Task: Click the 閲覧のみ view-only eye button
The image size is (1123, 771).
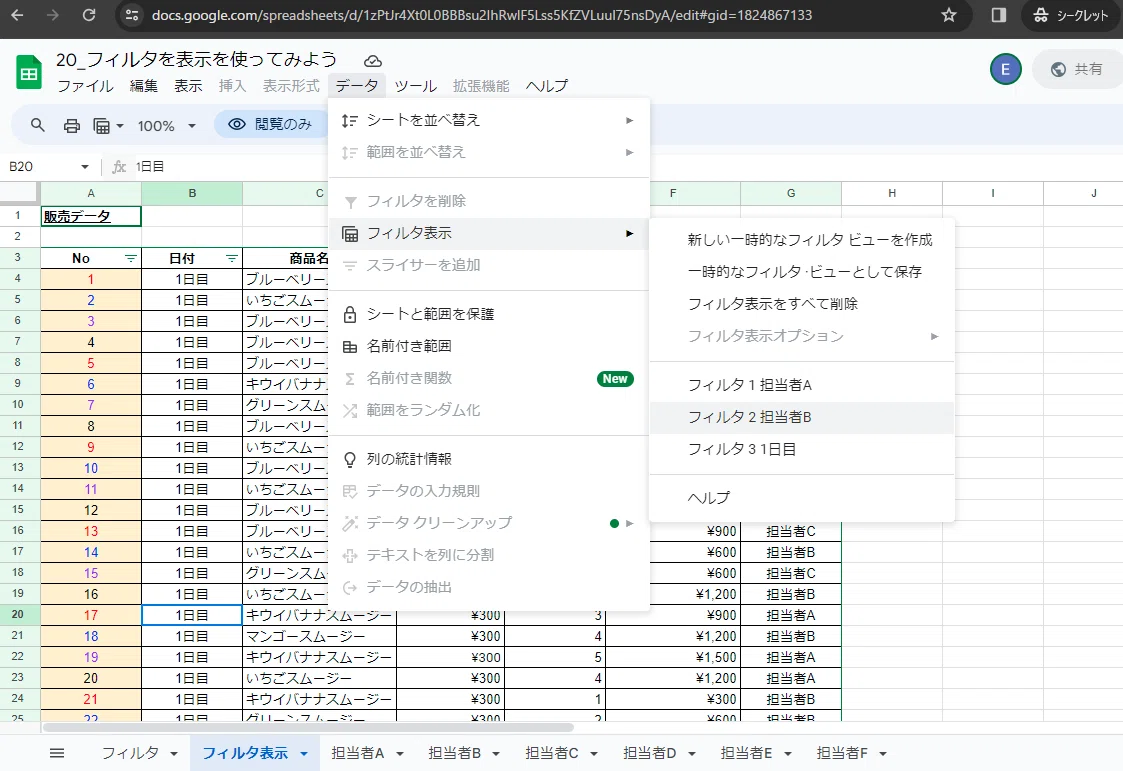Action: (271, 125)
